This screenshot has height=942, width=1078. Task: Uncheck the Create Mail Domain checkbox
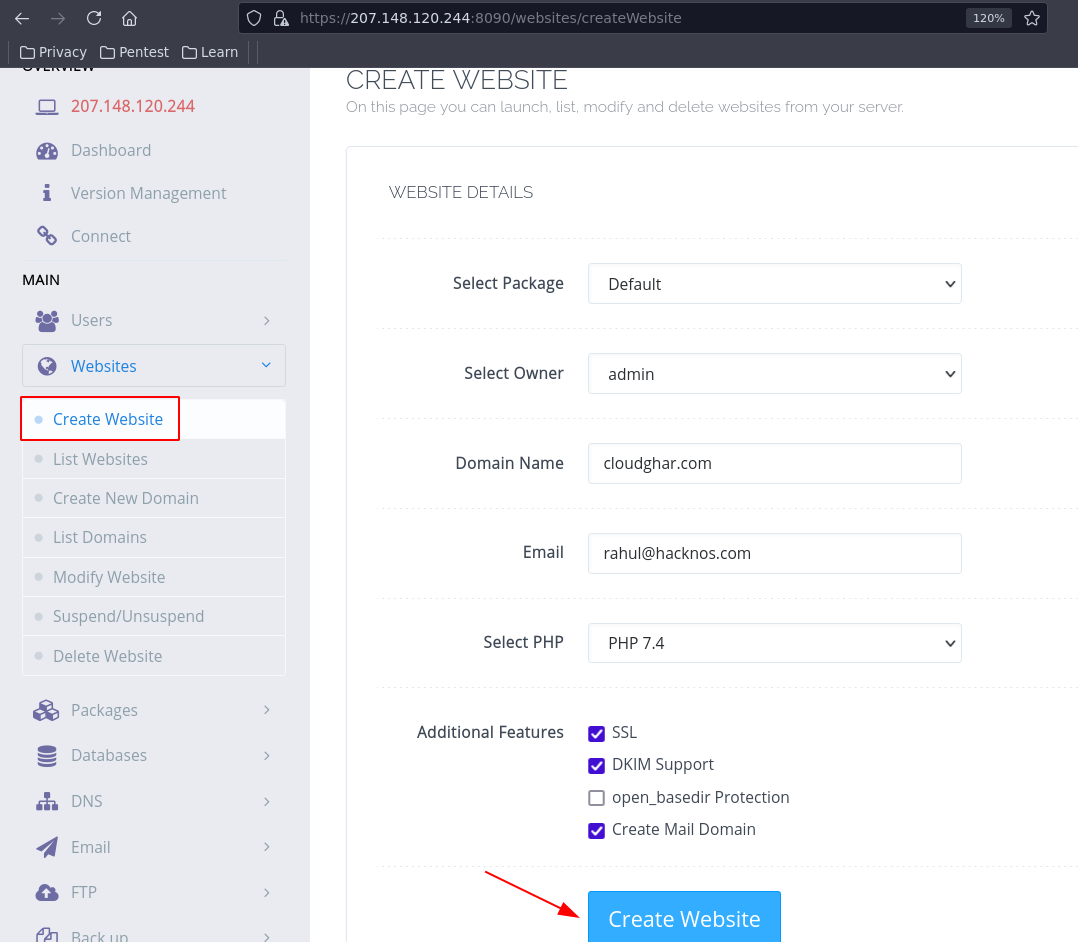(596, 831)
